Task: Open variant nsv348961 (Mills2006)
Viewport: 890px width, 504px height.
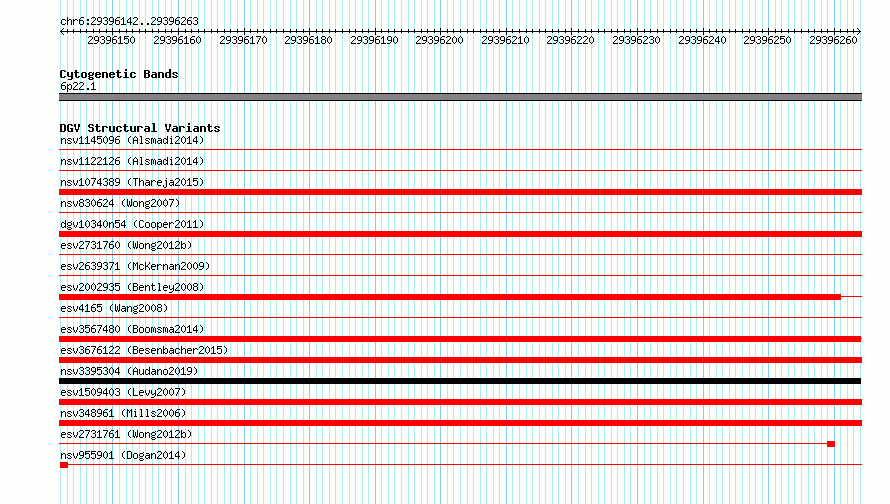Action: (x=123, y=413)
